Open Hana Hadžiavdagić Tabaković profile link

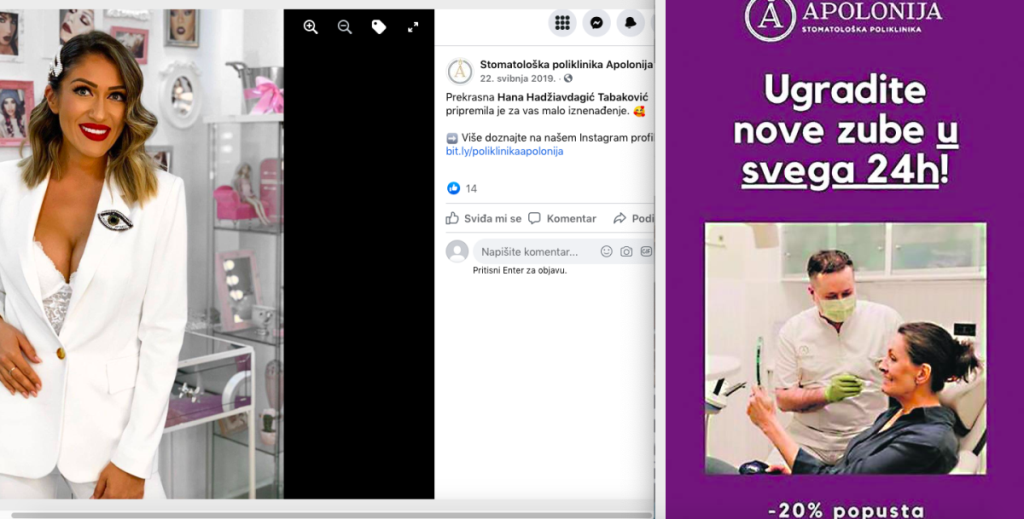[x=573, y=97]
